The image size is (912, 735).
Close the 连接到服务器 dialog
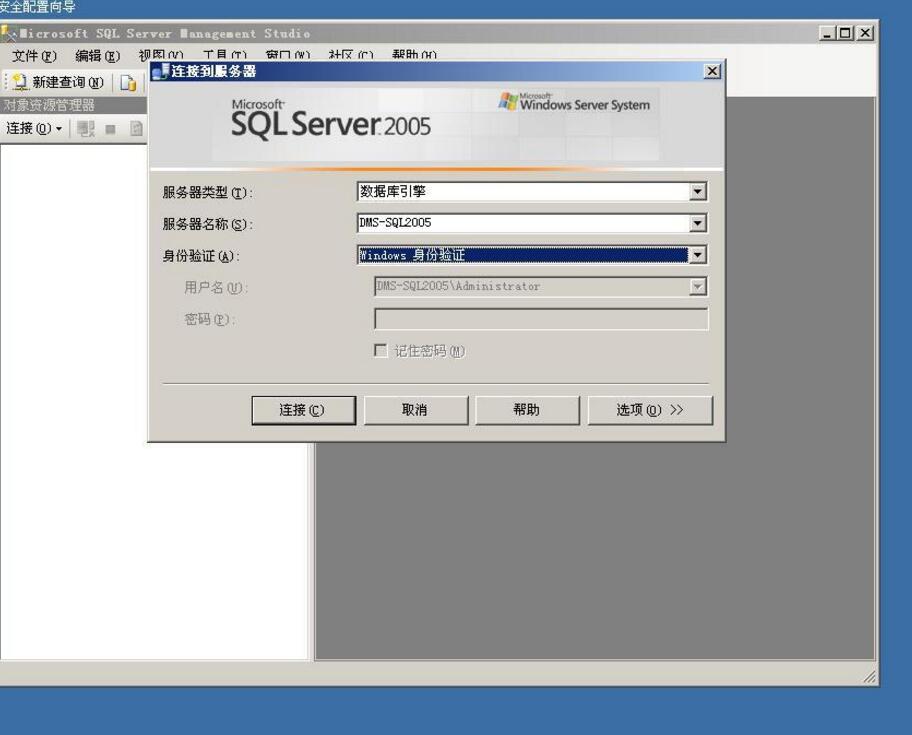pos(712,72)
